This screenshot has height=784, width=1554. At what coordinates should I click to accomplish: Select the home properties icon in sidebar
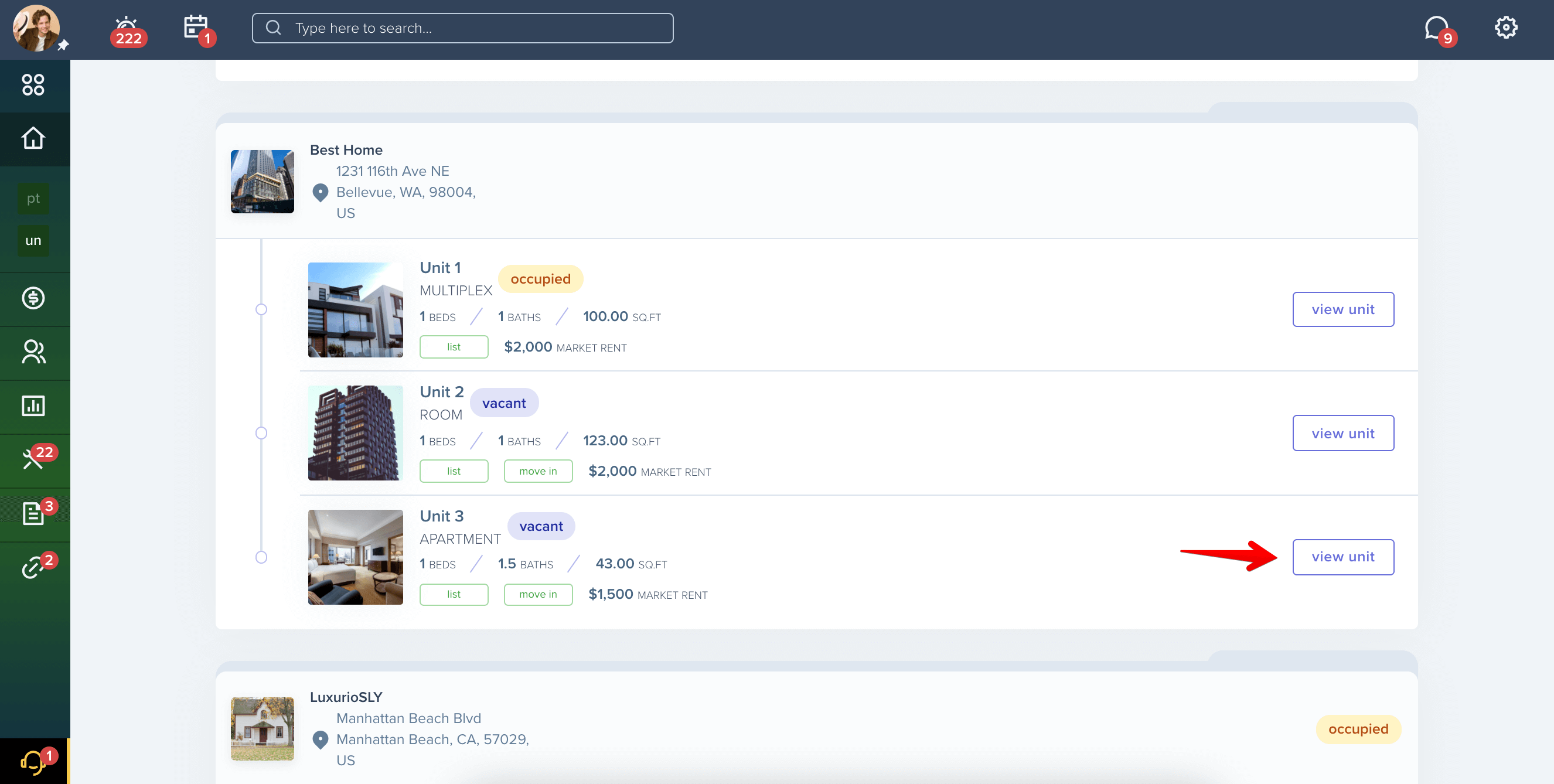point(33,138)
